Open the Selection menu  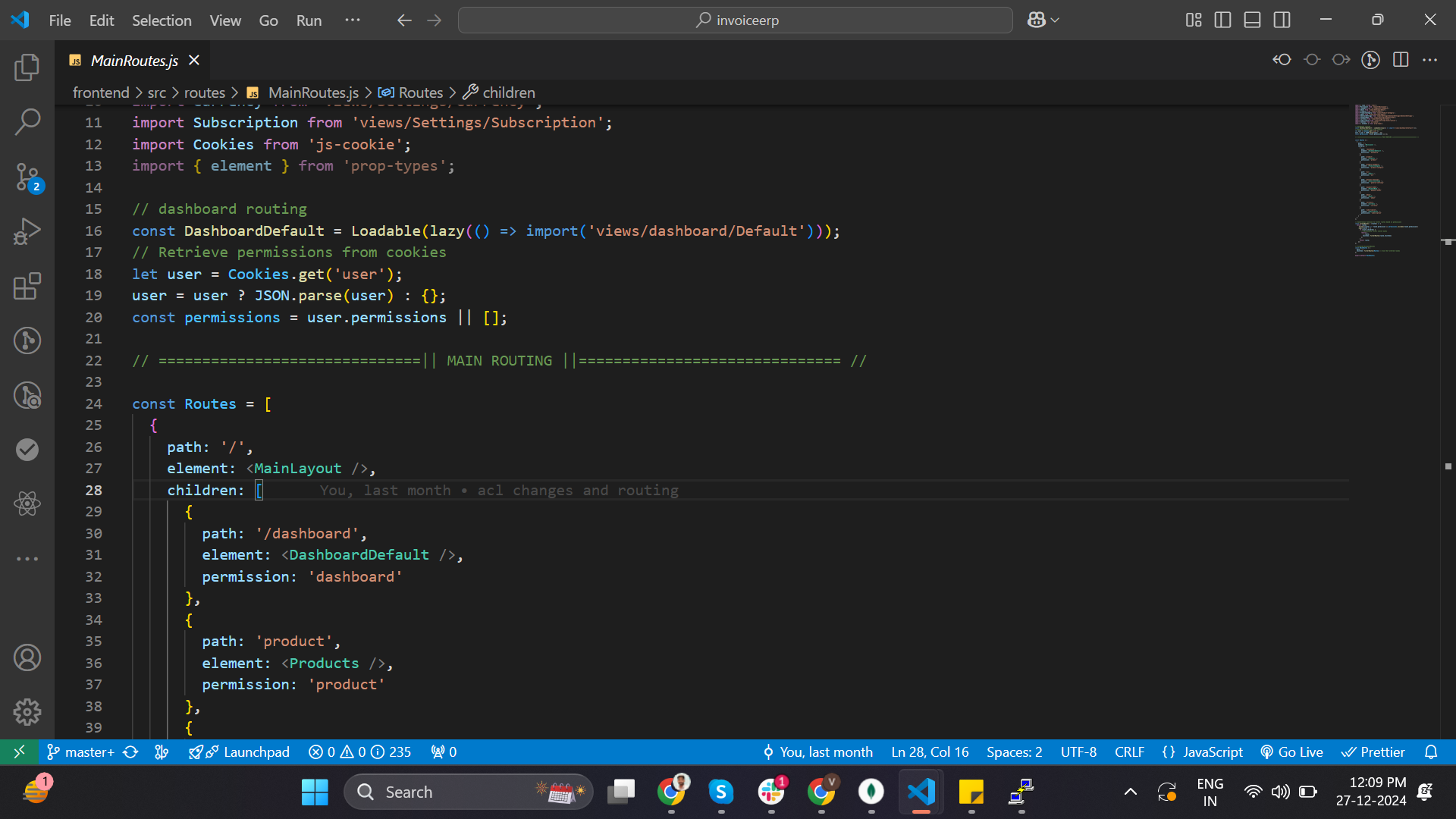(x=162, y=20)
